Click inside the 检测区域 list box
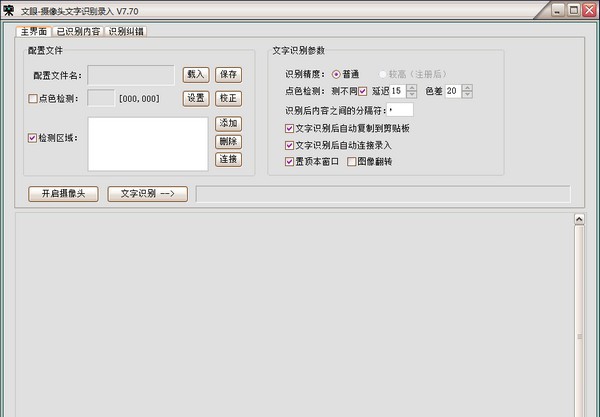The width and height of the screenshot is (600, 417). point(148,144)
